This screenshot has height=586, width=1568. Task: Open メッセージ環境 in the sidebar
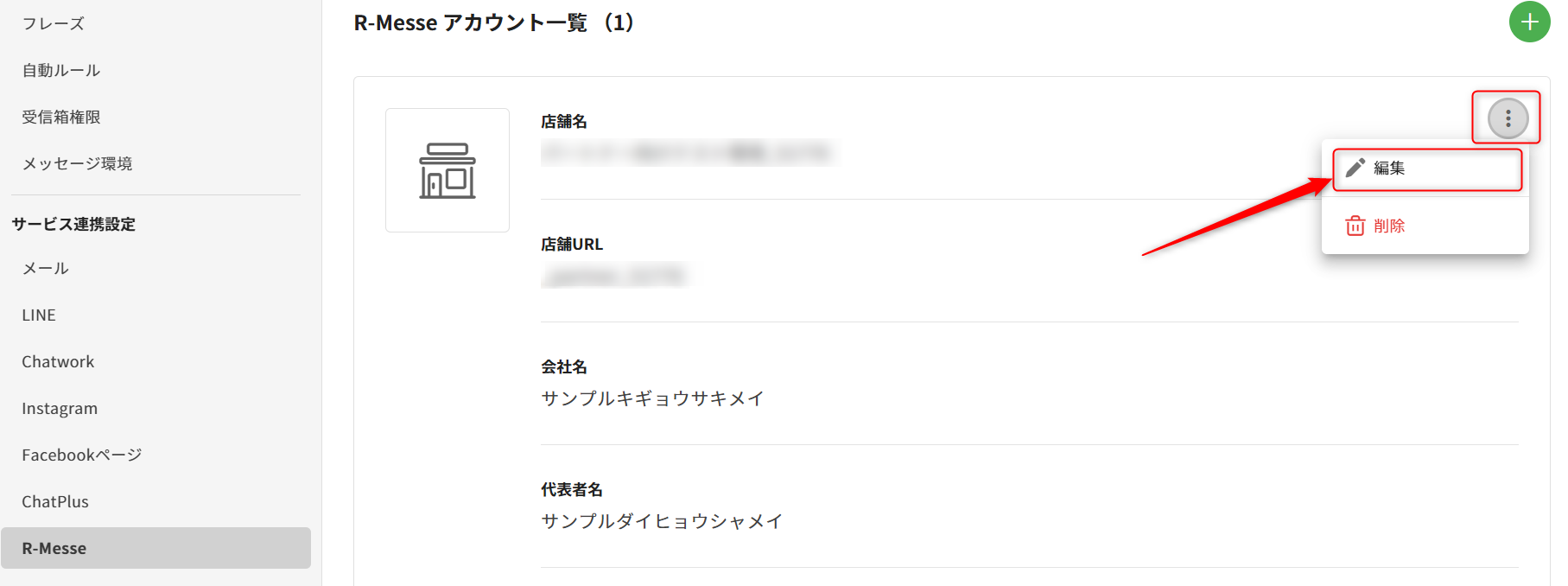pos(77,164)
